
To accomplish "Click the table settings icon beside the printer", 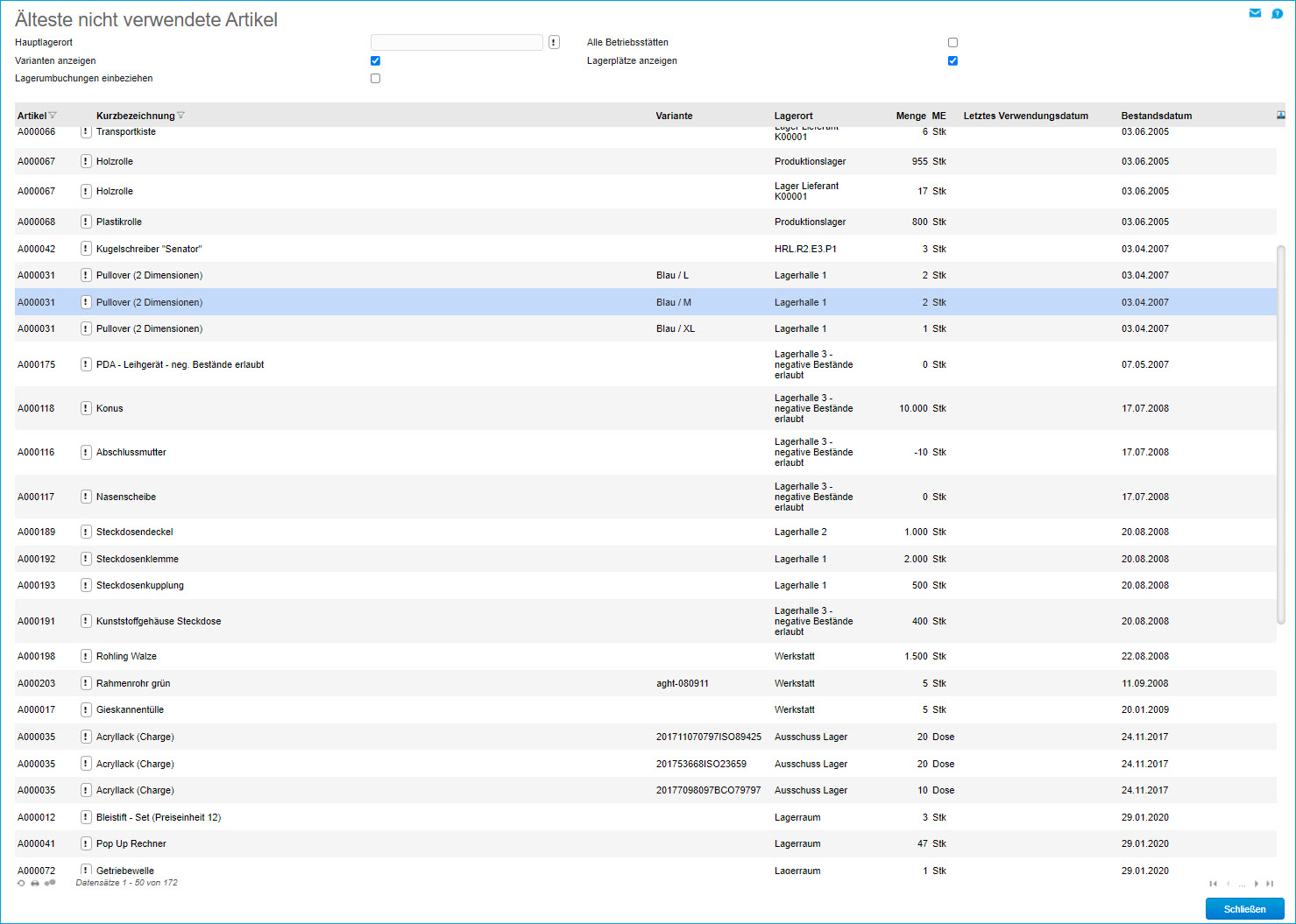I will tap(50, 883).
